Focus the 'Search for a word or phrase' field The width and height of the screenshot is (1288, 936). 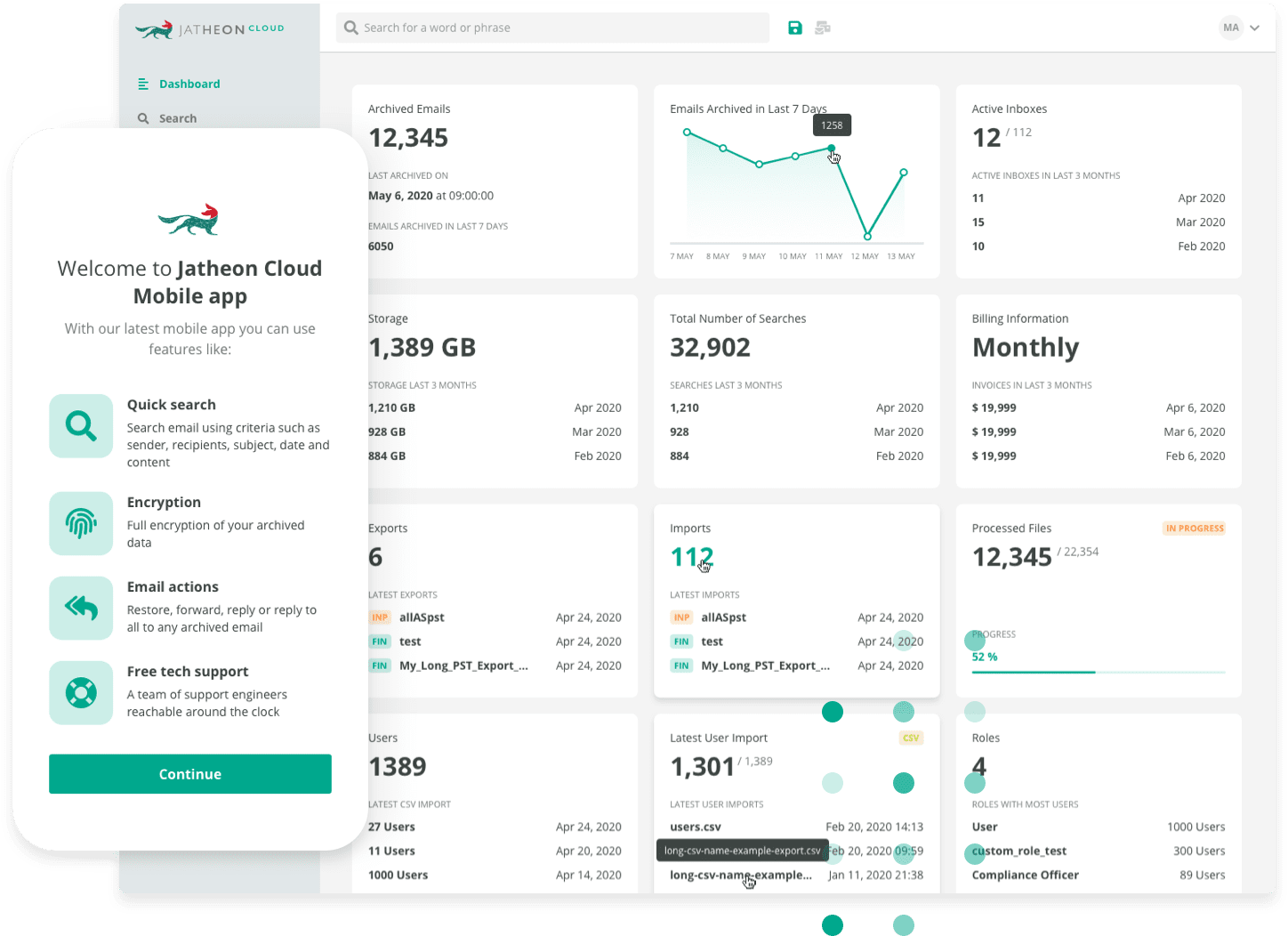[552, 28]
